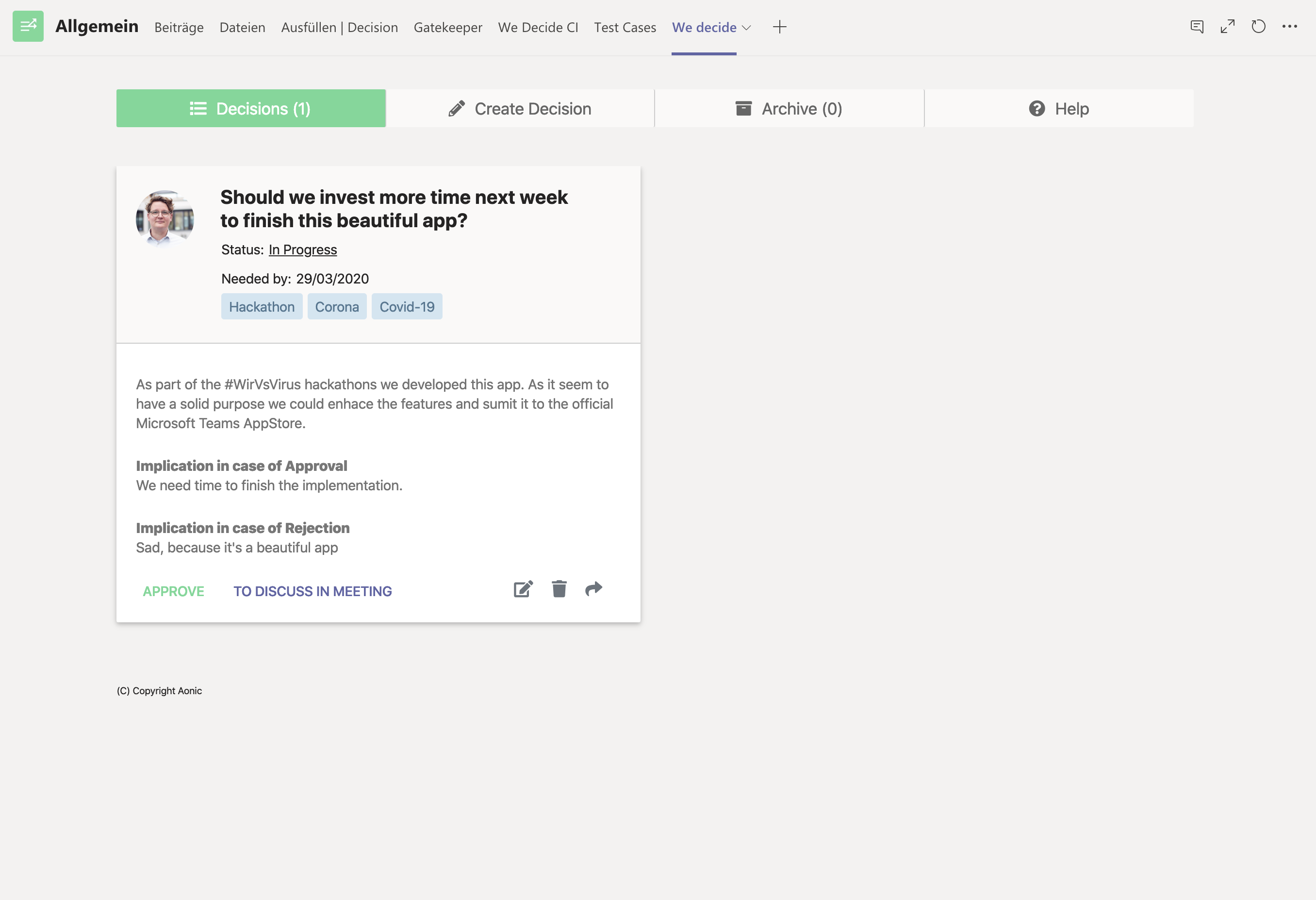Switch to Archive (0) tab
Viewport: 1316px width, 900px height.
789,108
